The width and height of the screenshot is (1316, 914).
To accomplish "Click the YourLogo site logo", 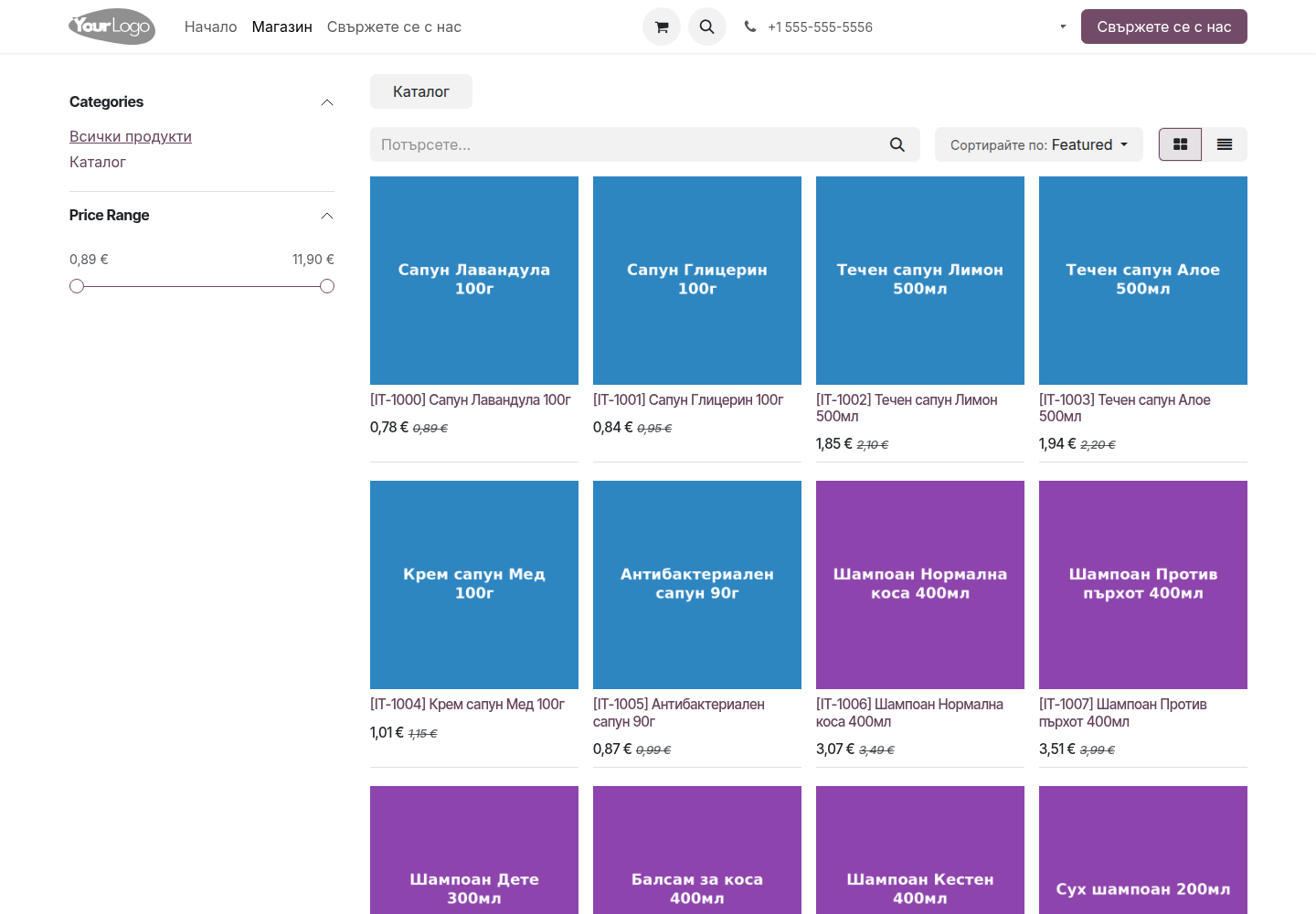I will pos(111,27).
